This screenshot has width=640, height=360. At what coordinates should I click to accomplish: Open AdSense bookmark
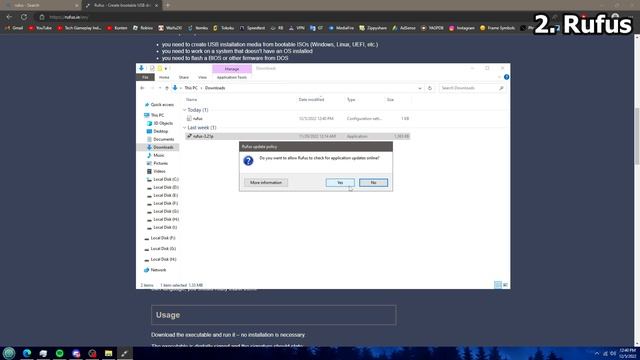pyautogui.click(x=404, y=28)
